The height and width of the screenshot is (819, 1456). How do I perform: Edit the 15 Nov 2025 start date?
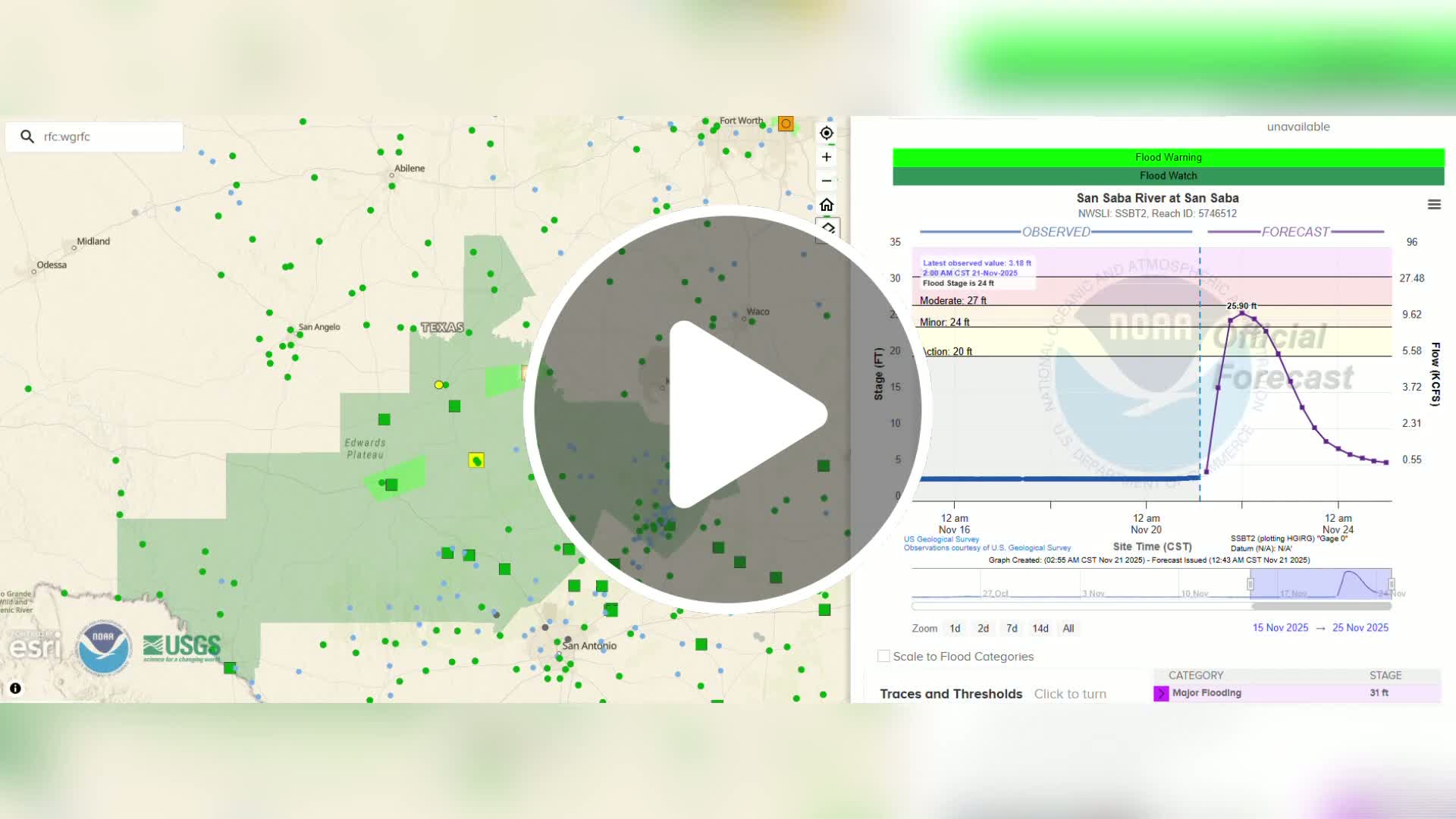1280,628
